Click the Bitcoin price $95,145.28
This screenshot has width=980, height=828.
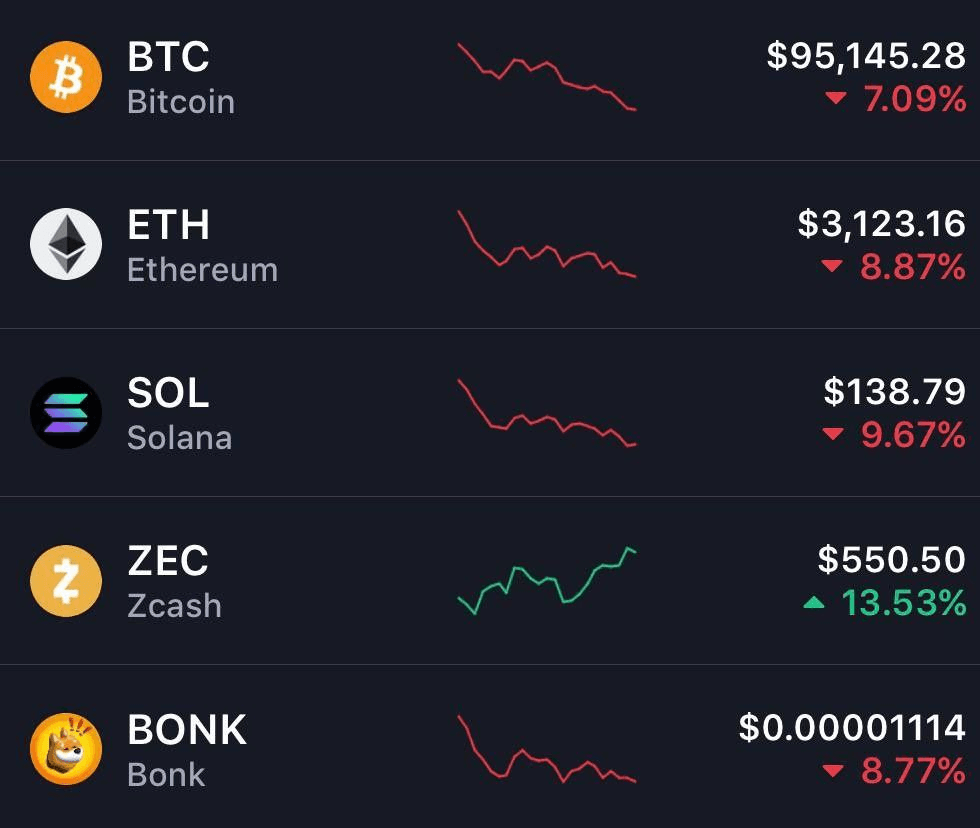[866, 56]
